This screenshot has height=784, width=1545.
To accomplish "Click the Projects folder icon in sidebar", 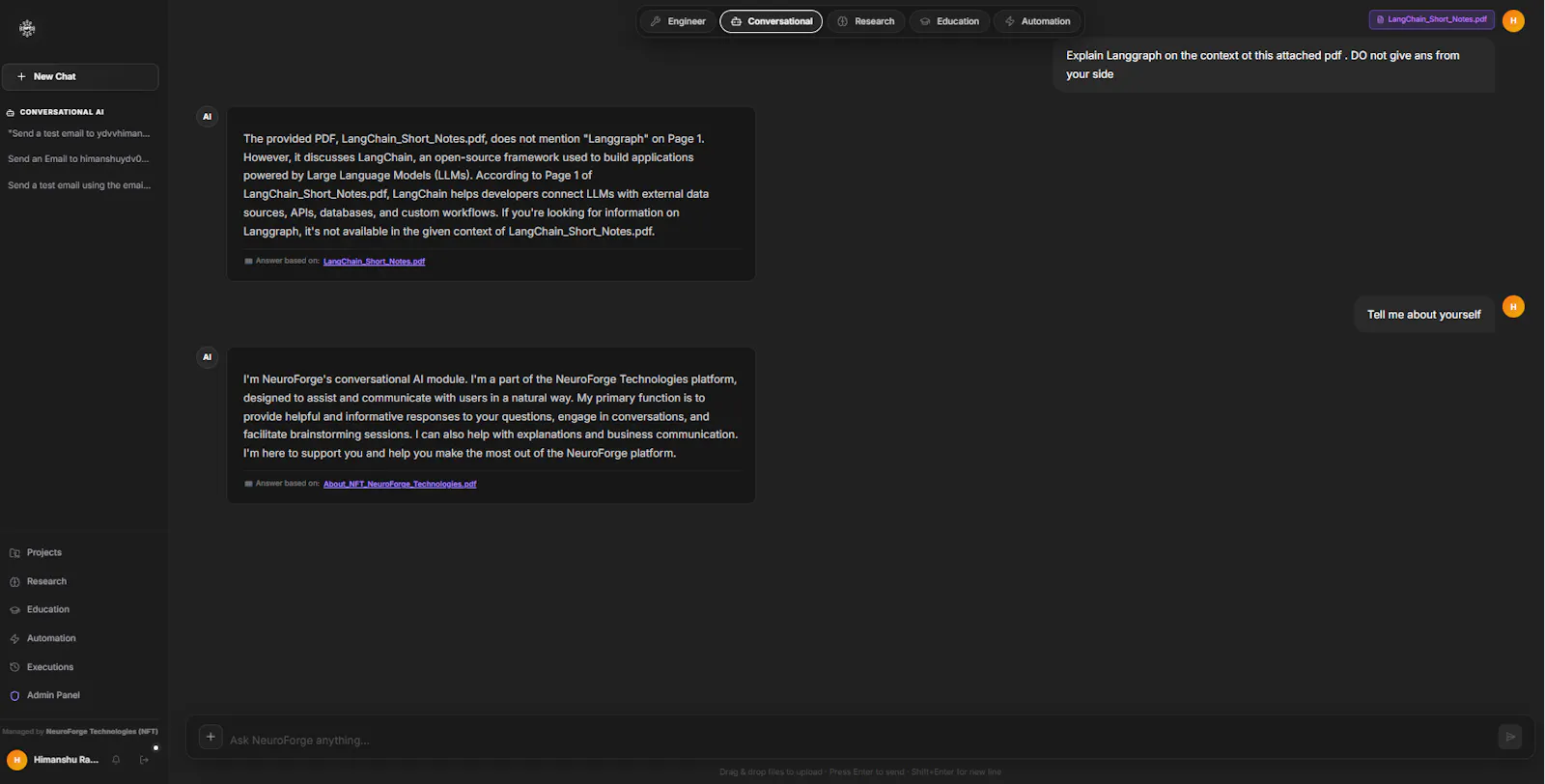I will click(x=14, y=553).
